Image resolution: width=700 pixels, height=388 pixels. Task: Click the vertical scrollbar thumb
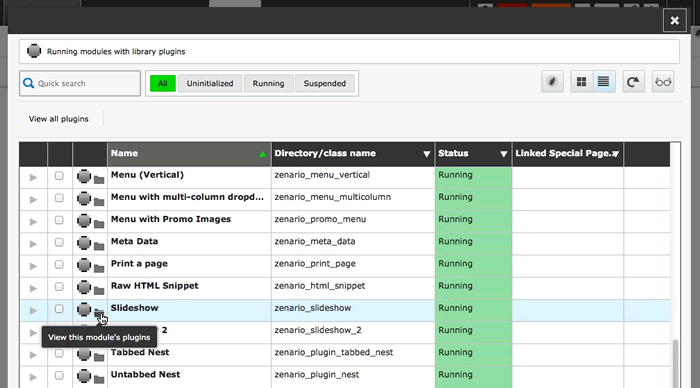[675, 363]
